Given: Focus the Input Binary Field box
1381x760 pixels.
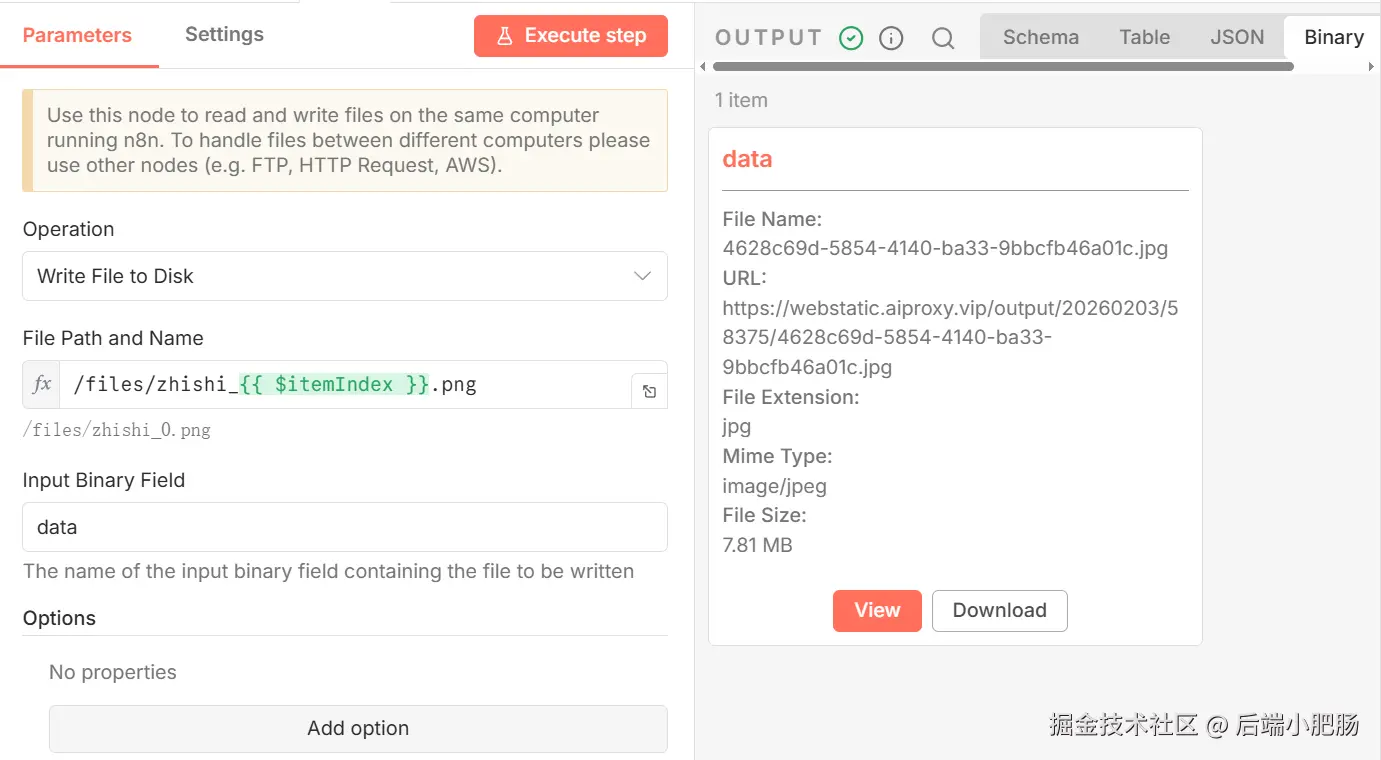Looking at the screenshot, I should [345, 527].
